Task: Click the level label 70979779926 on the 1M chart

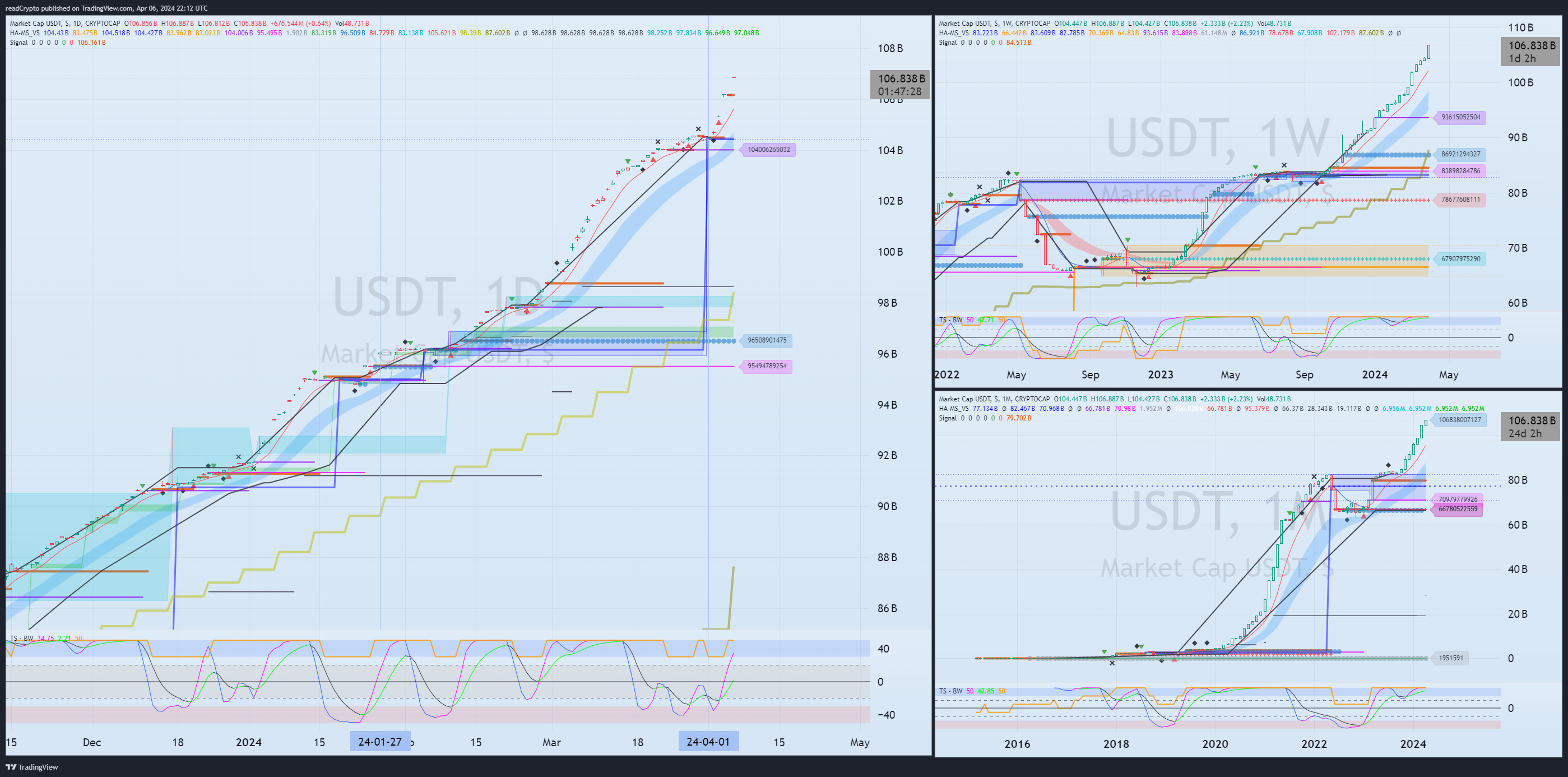Action: pos(1457,499)
